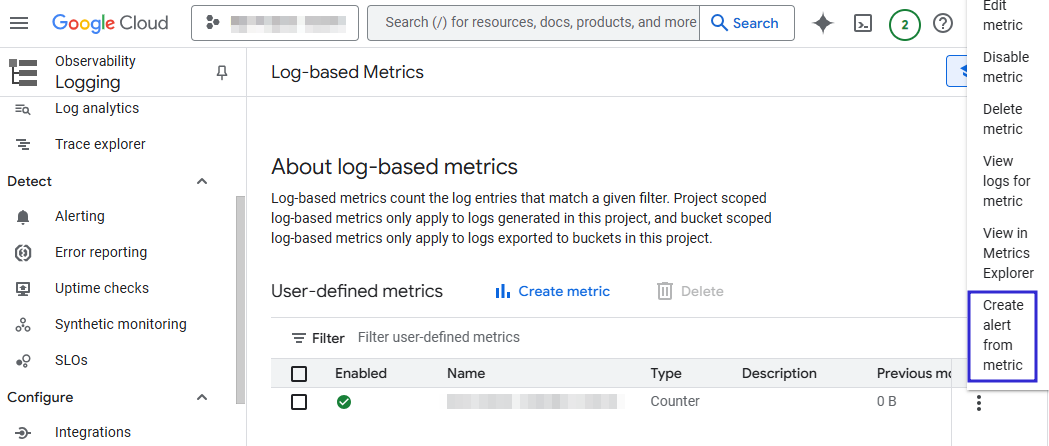
Task: Click the Google Cloud logo
Action: click(110, 23)
